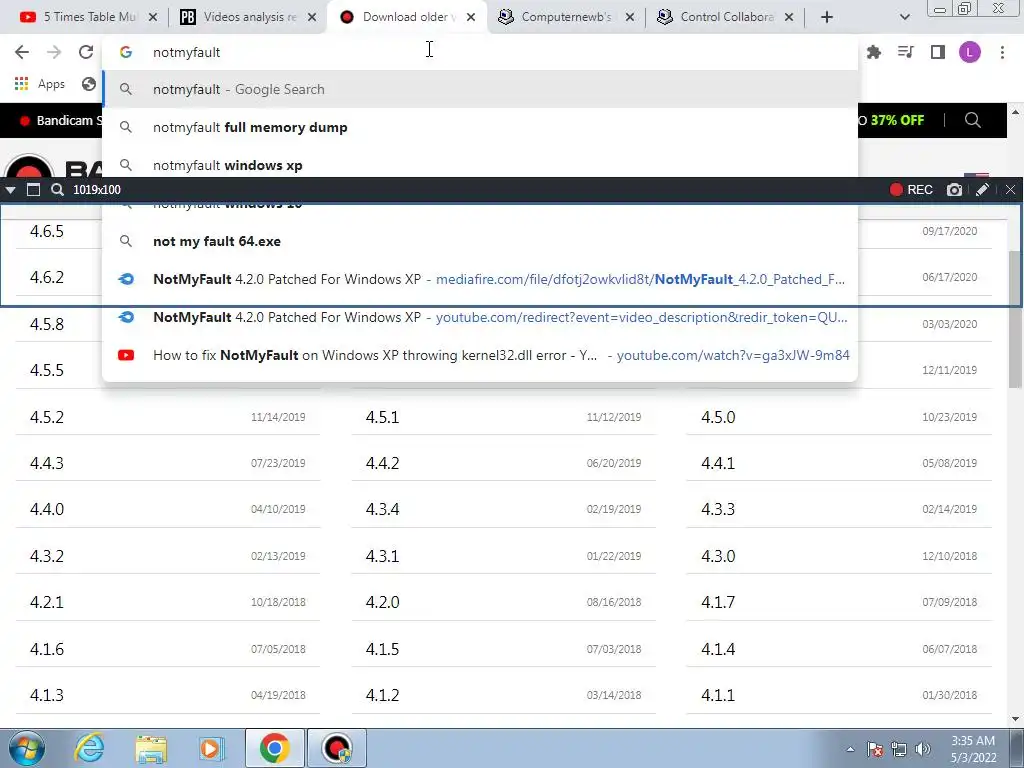Open the mediafire NotMyFault 4.2.0 suggestion
1024x768 pixels.
[x=480, y=279]
